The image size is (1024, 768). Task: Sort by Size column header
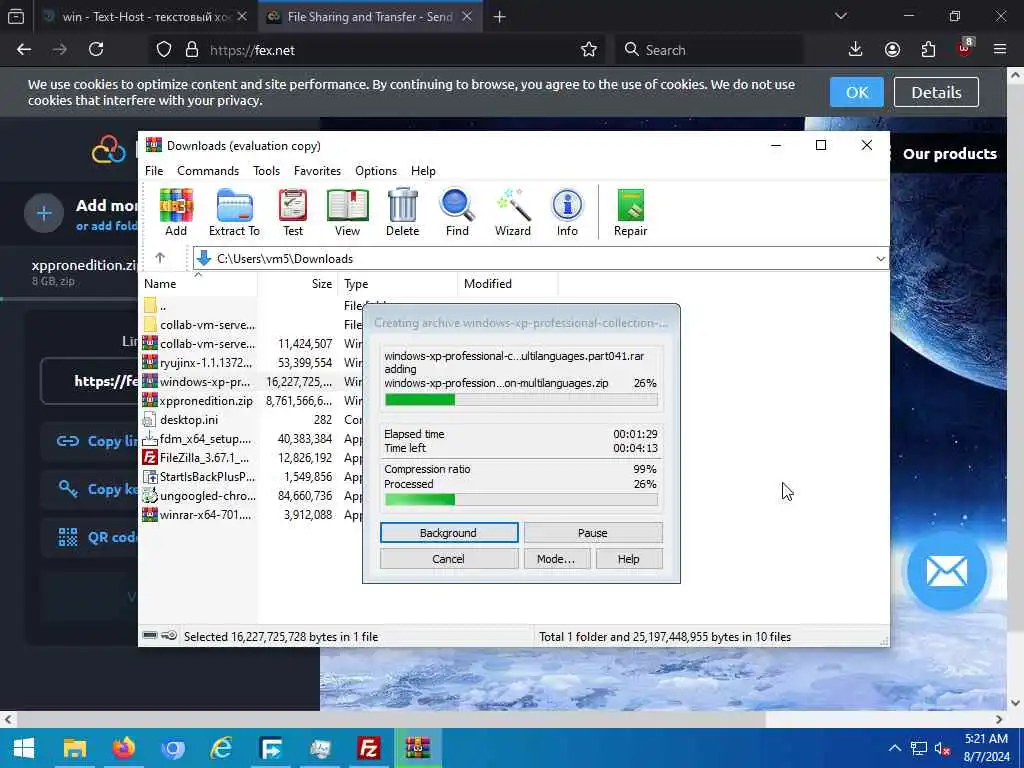[297, 283]
